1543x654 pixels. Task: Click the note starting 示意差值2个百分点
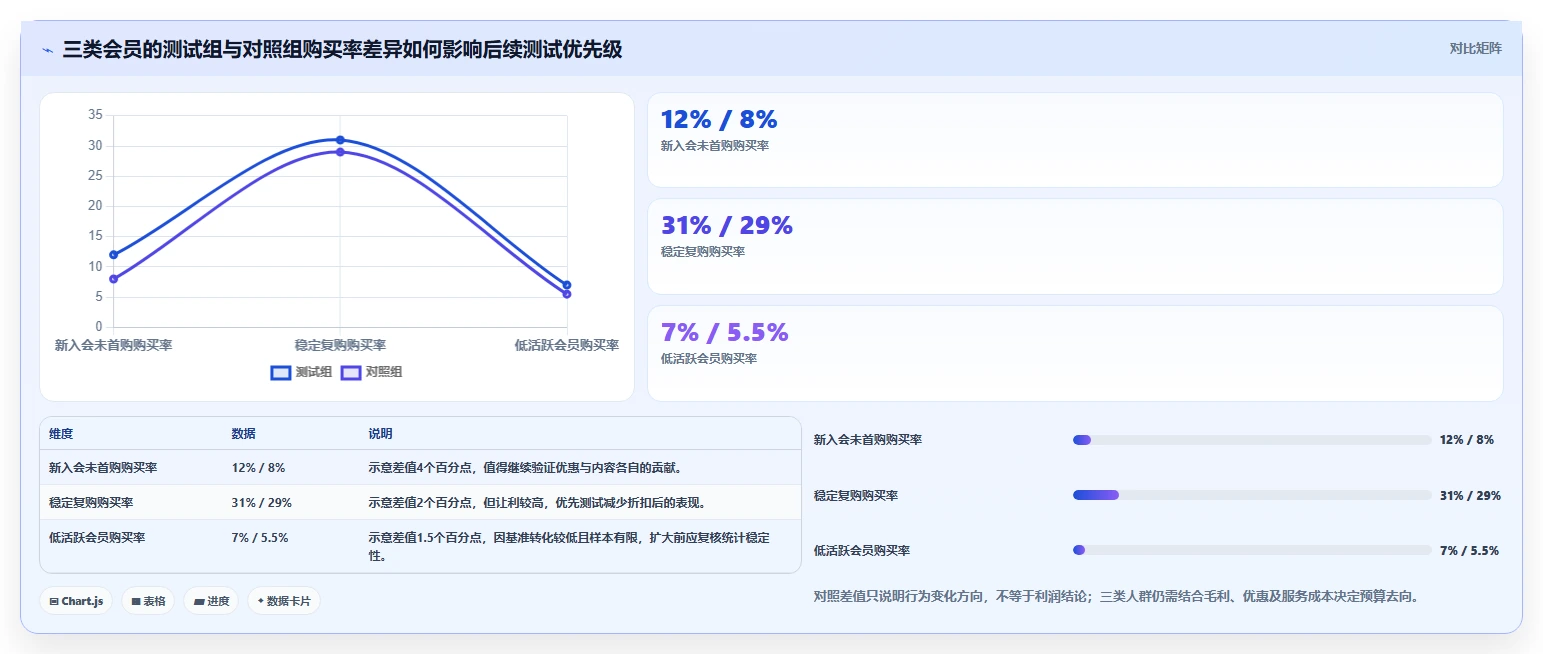538,502
